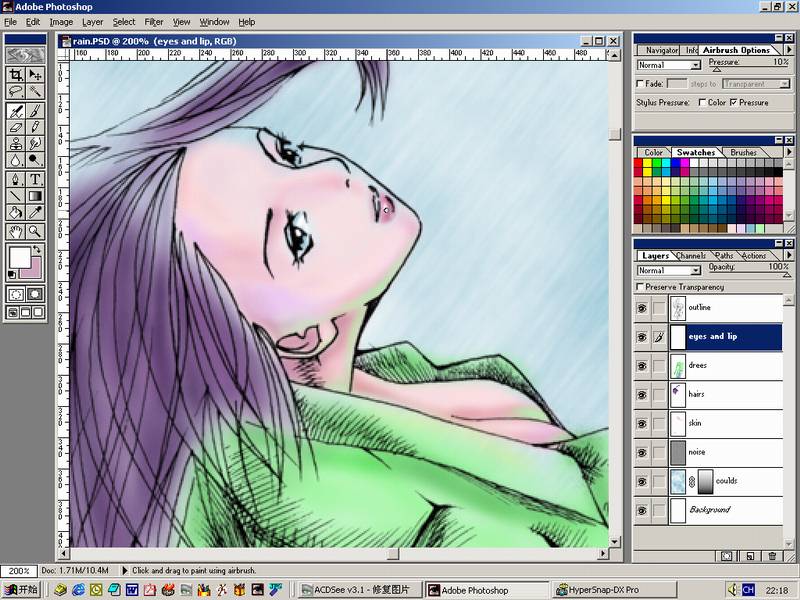Select the Blur (water drop) tool
The image size is (800, 600).
pos(16,160)
